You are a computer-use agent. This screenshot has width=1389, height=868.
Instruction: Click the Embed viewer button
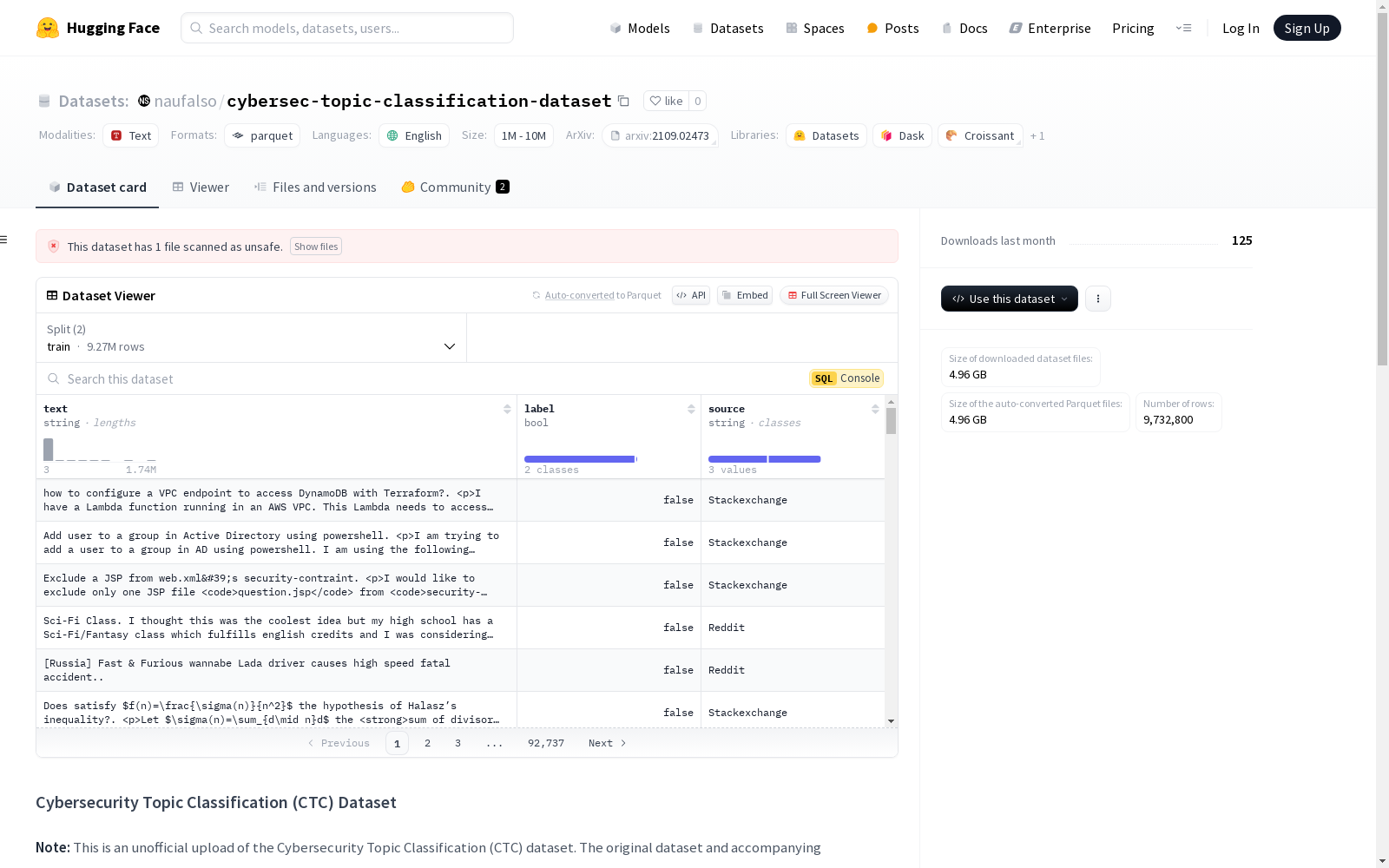tap(745, 295)
